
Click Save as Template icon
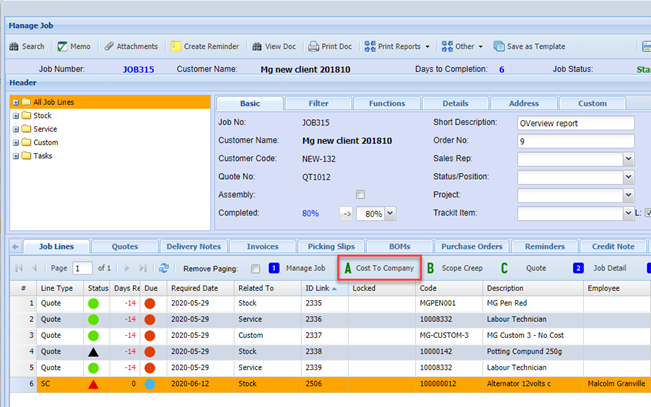[500, 46]
